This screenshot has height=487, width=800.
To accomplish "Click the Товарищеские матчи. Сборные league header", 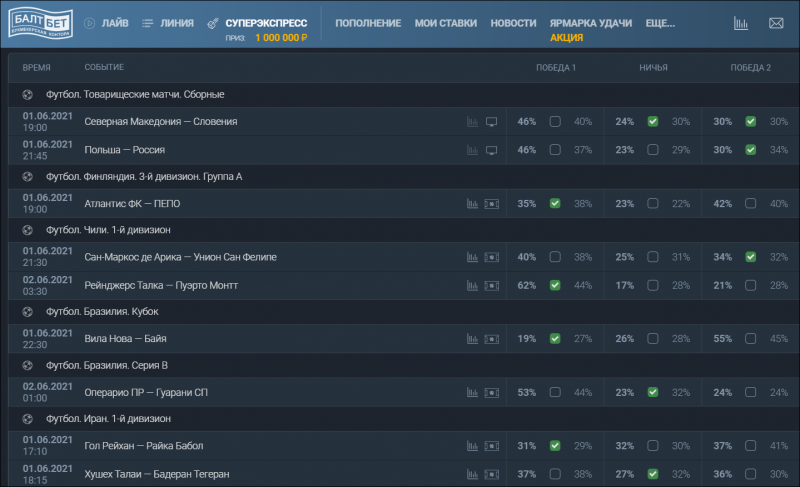I will coord(135,94).
